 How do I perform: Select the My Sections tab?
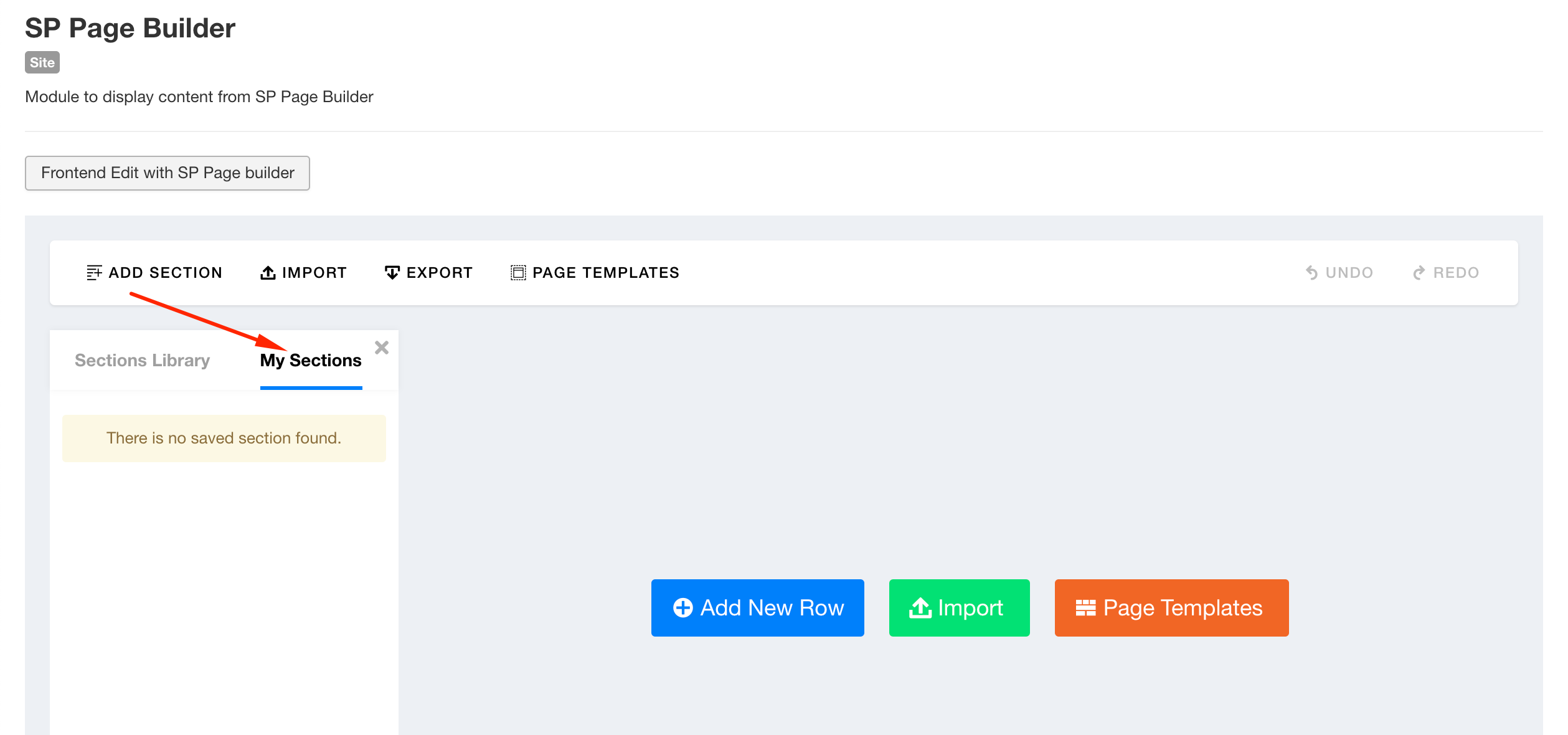tap(310, 360)
